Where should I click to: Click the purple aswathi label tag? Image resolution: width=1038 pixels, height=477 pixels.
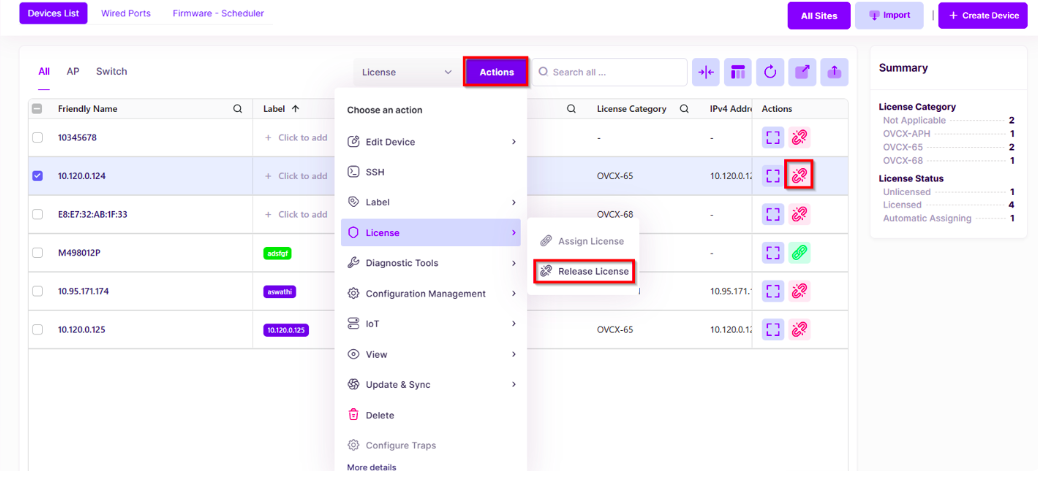(279, 292)
